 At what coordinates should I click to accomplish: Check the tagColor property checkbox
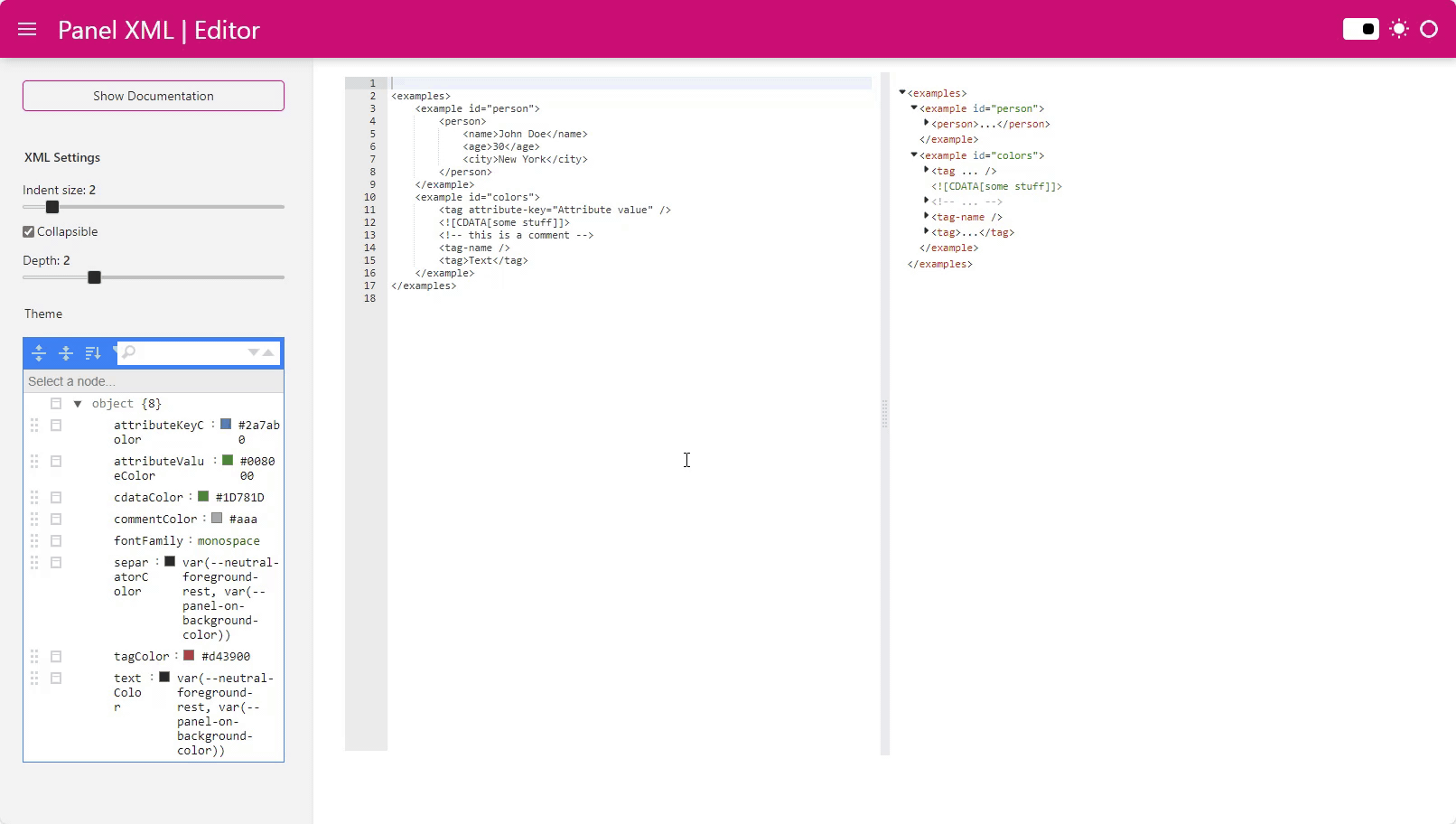56,656
